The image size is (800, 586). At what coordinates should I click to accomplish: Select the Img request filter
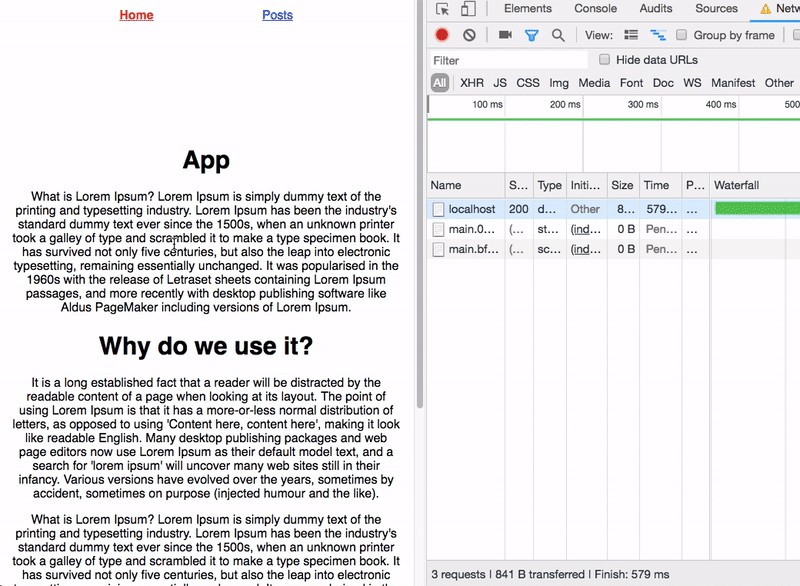tap(560, 83)
